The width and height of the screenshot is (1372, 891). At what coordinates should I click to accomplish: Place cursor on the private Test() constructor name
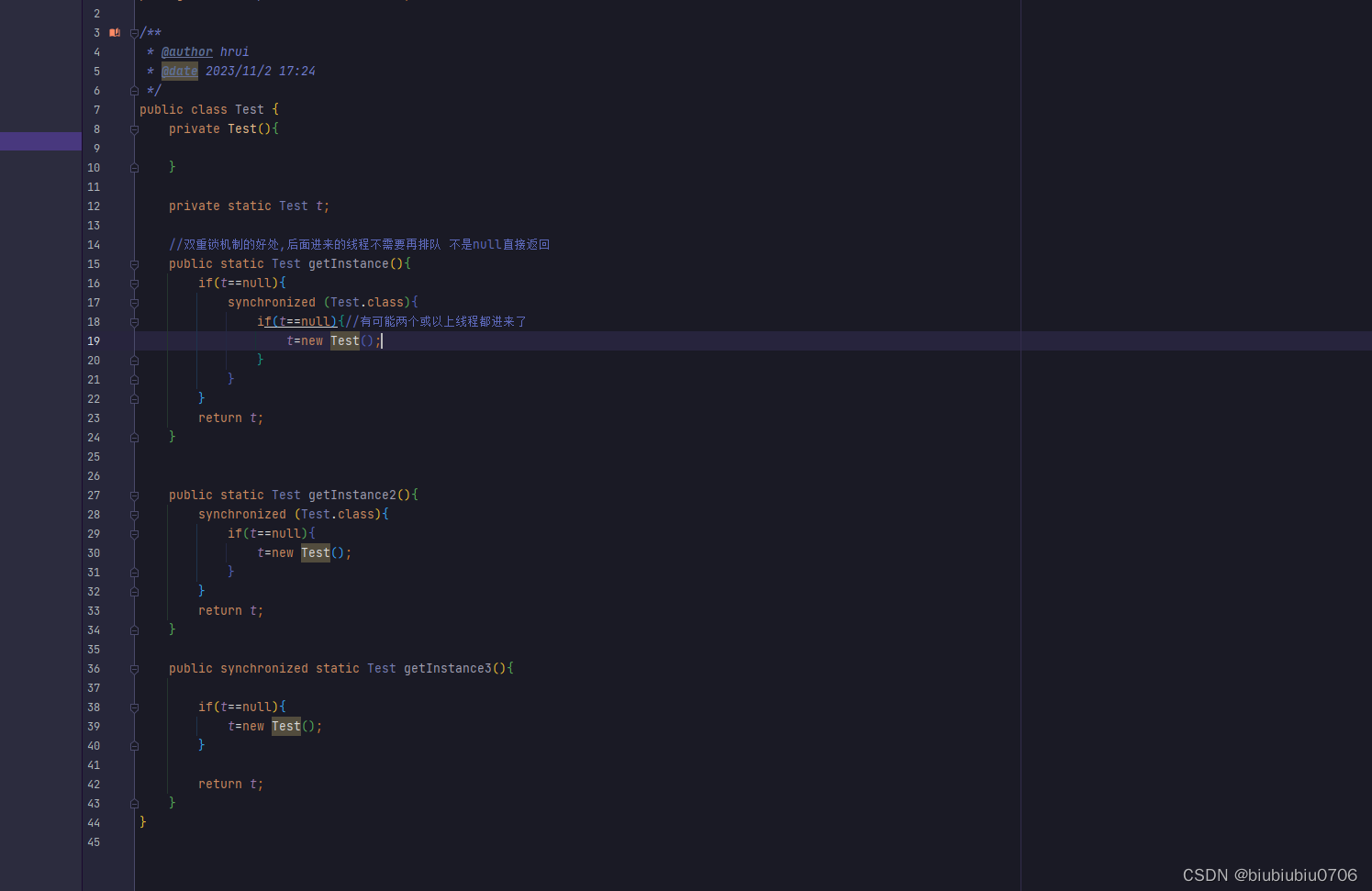(x=242, y=129)
